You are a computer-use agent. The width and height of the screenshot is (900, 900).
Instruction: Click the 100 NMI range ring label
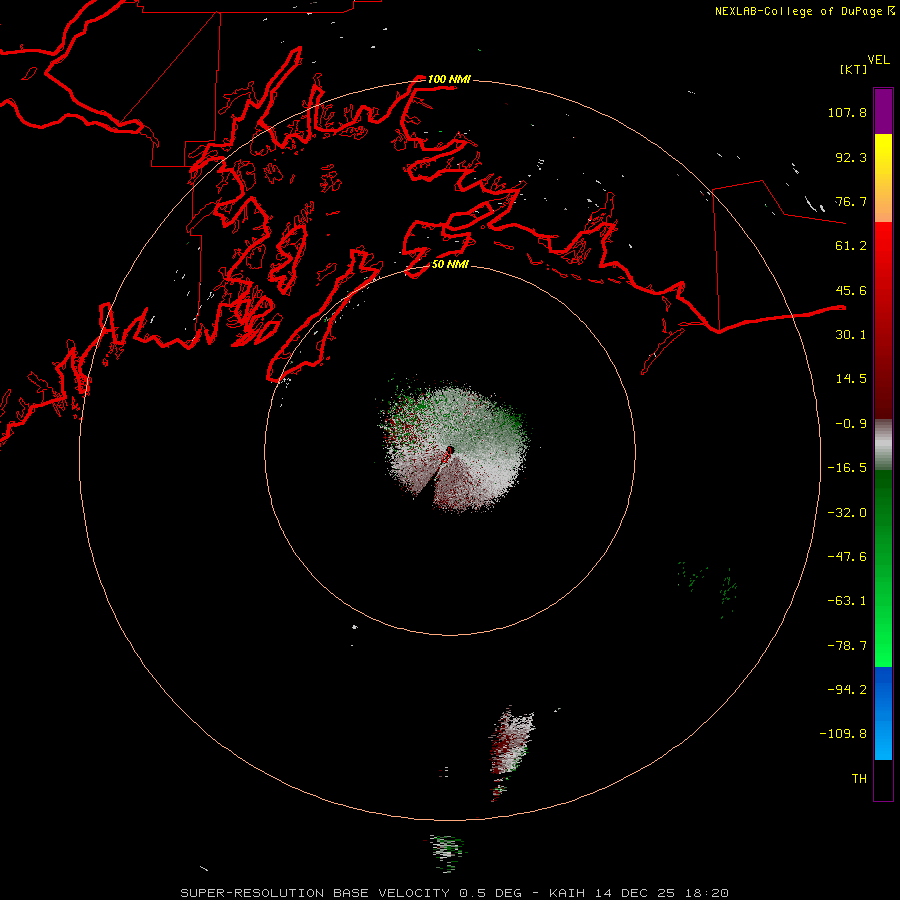(x=449, y=79)
